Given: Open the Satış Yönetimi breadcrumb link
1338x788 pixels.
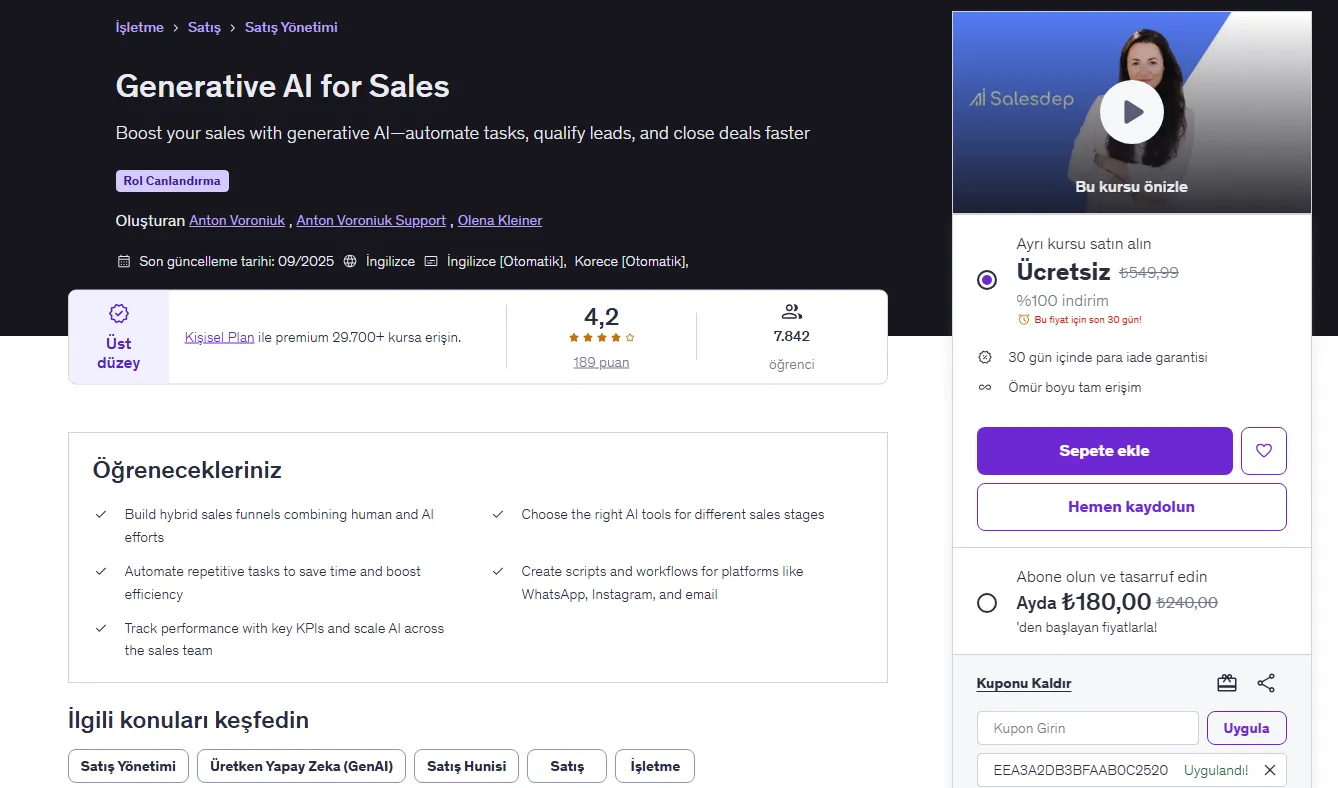Looking at the screenshot, I should pyautogui.click(x=291, y=28).
